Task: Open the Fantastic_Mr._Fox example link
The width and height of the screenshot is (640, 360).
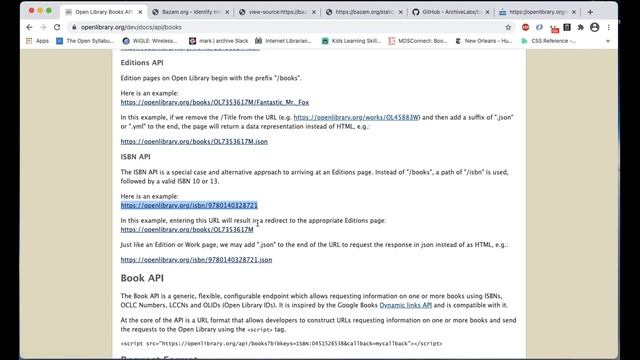Action: pos(215,102)
